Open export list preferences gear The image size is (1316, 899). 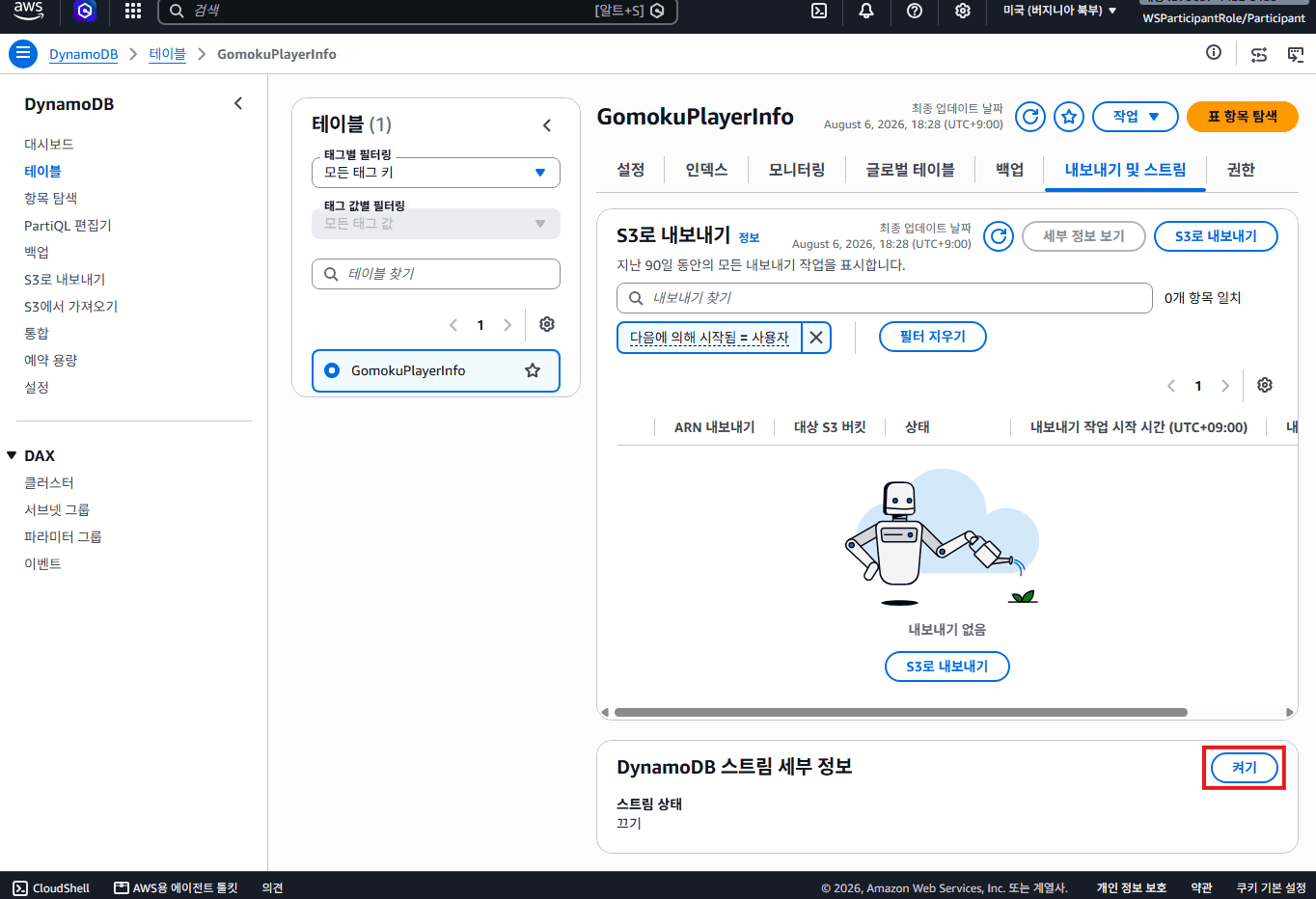pos(1265,385)
